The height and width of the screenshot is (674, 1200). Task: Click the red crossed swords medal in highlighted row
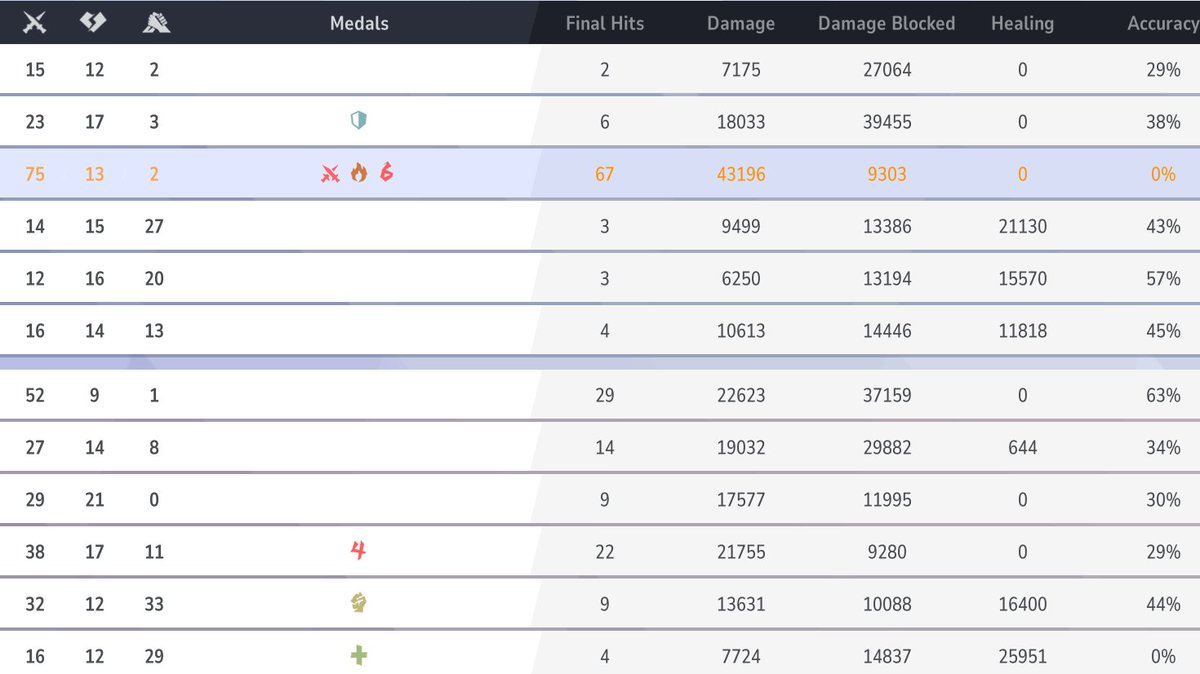[x=330, y=174]
